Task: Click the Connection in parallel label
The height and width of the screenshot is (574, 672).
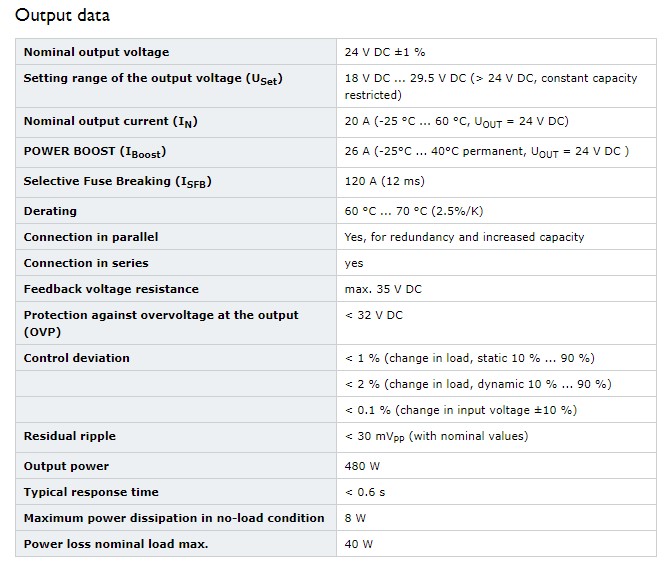Action: click(91, 237)
